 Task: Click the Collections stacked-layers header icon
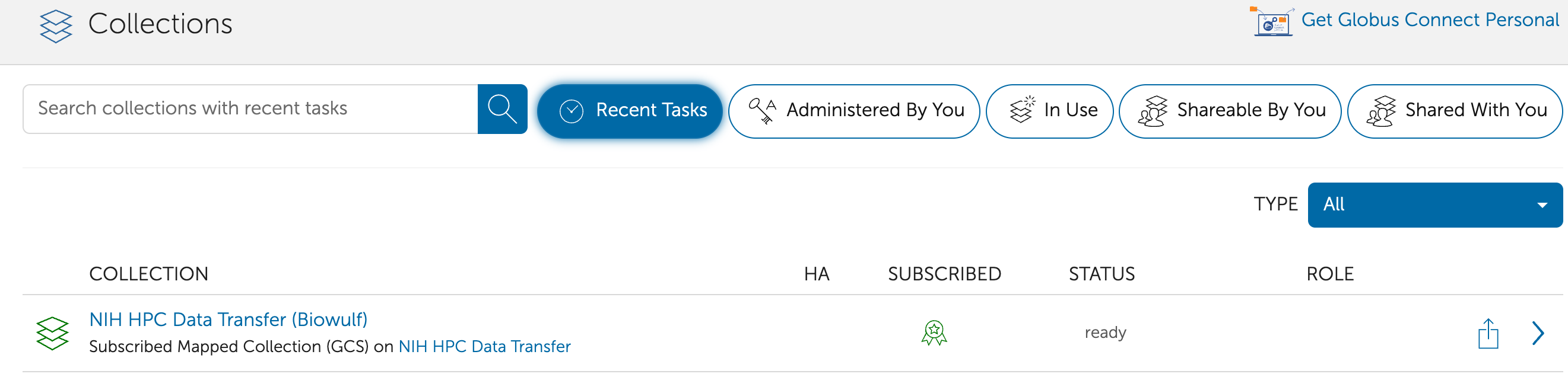pyautogui.click(x=55, y=25)
